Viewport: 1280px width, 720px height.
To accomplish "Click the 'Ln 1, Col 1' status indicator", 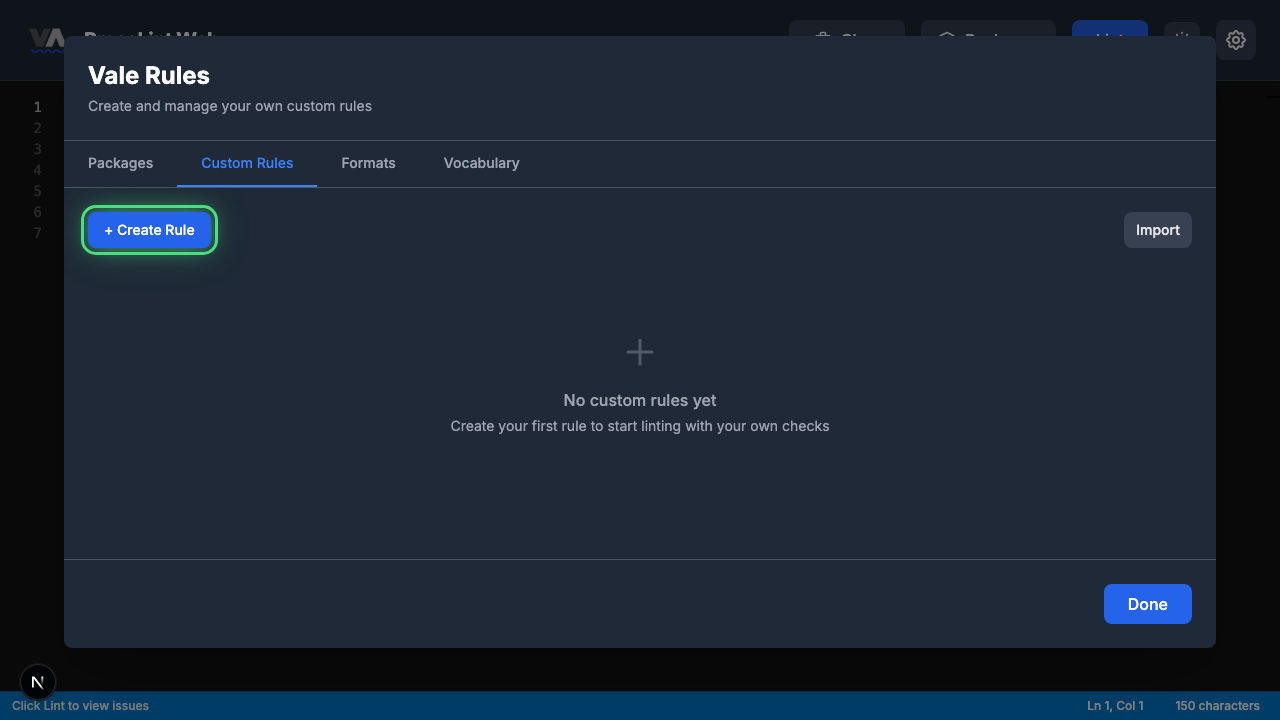I will tap(1114, 706).
